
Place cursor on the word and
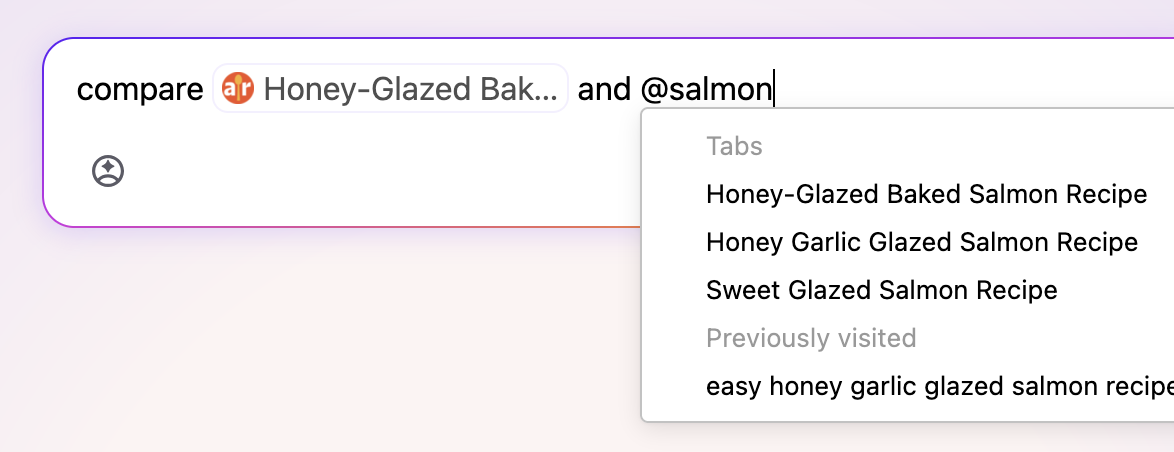pos(604,90)
